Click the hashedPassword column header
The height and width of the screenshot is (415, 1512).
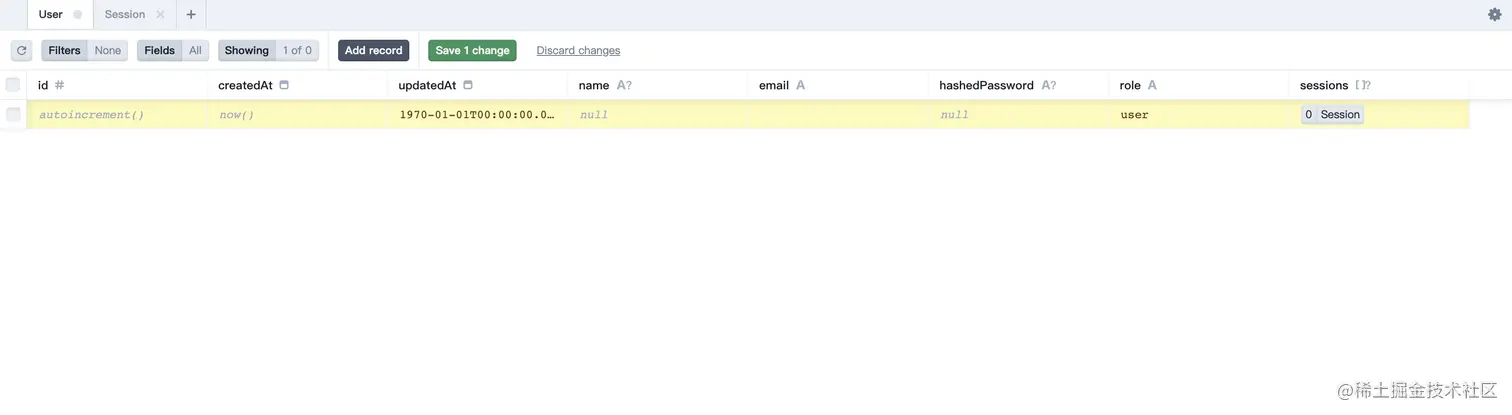(1018, 85)
